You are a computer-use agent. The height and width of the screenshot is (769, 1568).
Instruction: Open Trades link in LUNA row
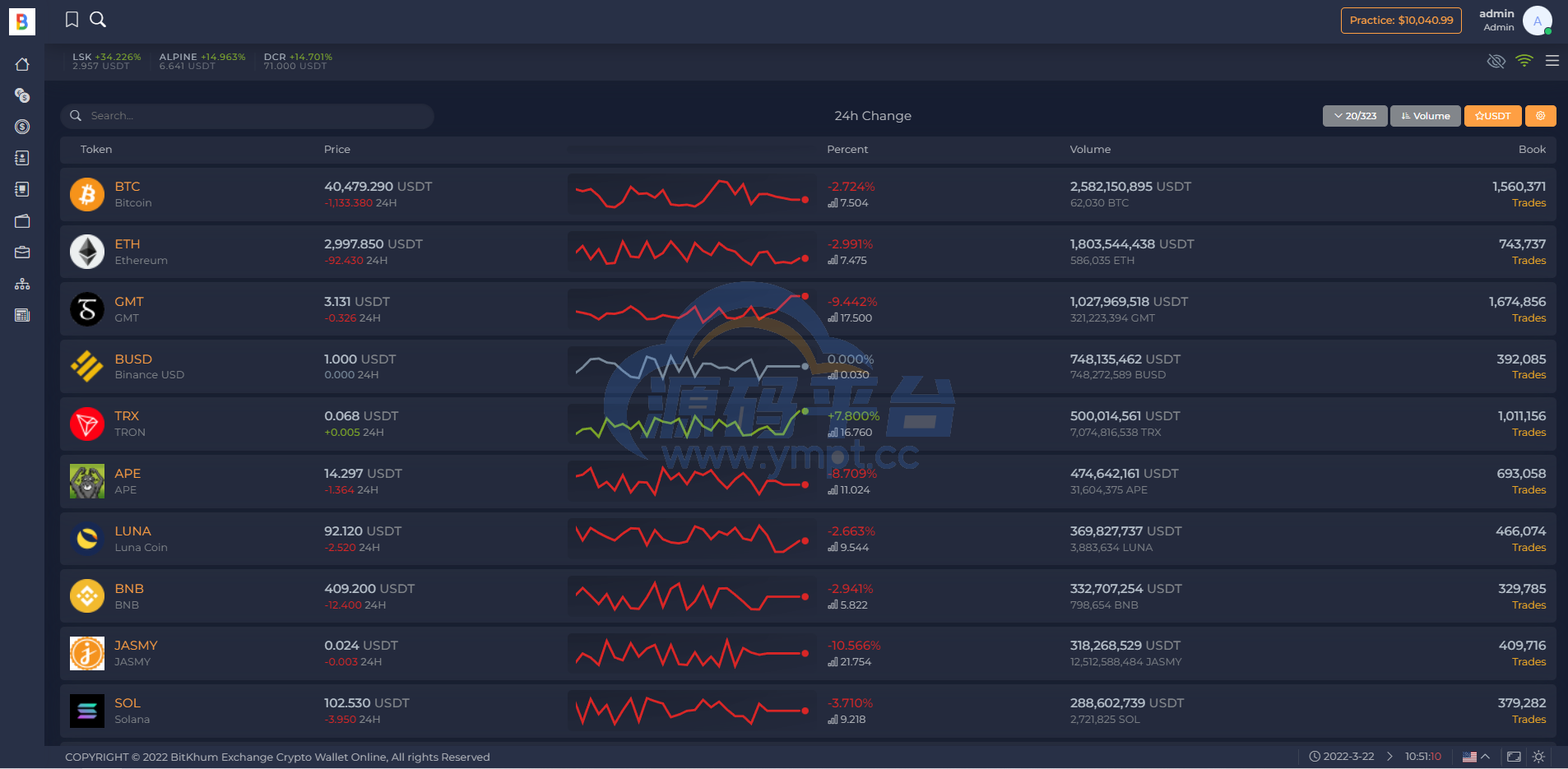tap(1529, 548)
